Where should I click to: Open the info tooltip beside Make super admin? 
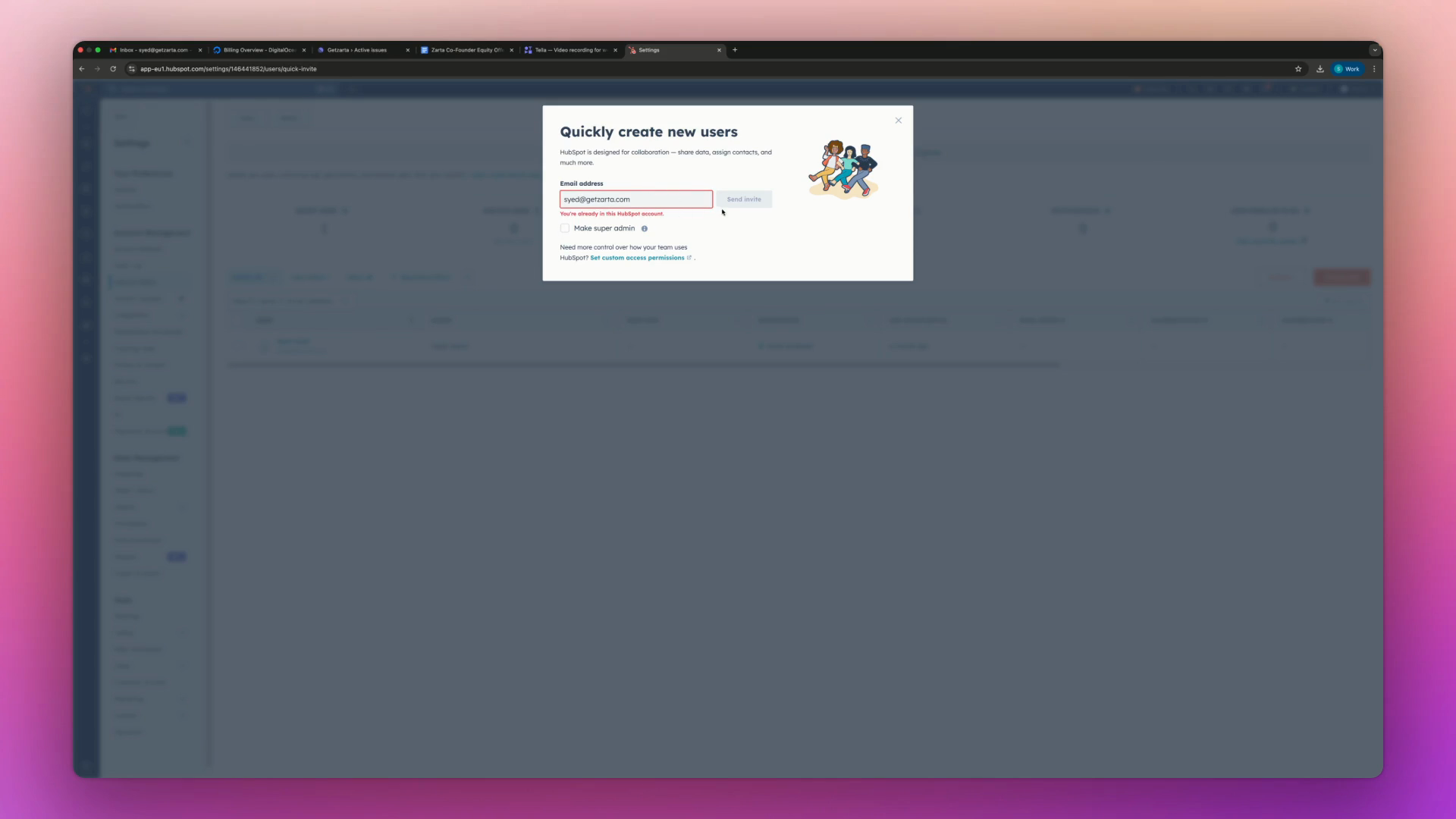[x=645, y=229]
